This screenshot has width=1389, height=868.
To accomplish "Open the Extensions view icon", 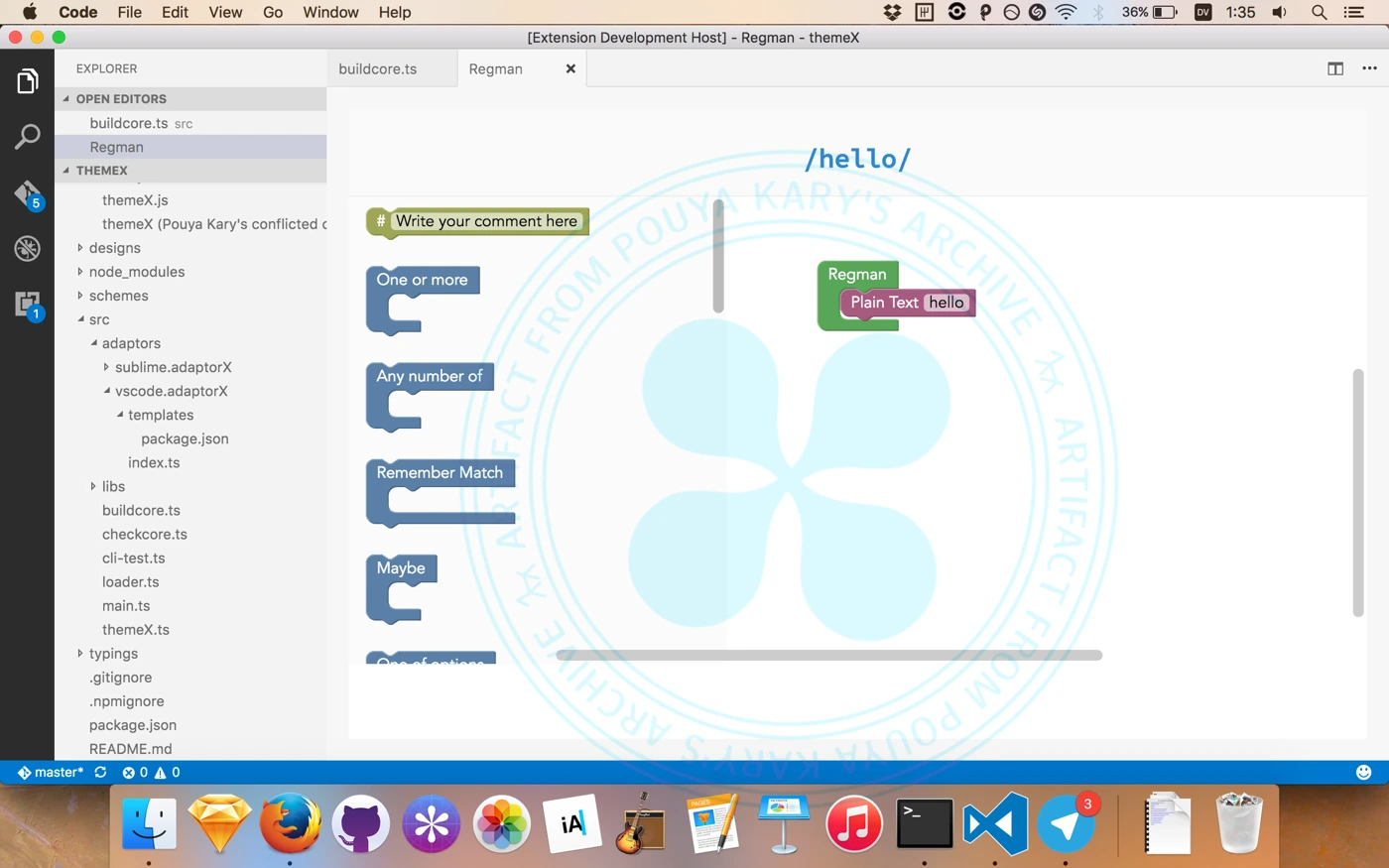I will (27, 304).
